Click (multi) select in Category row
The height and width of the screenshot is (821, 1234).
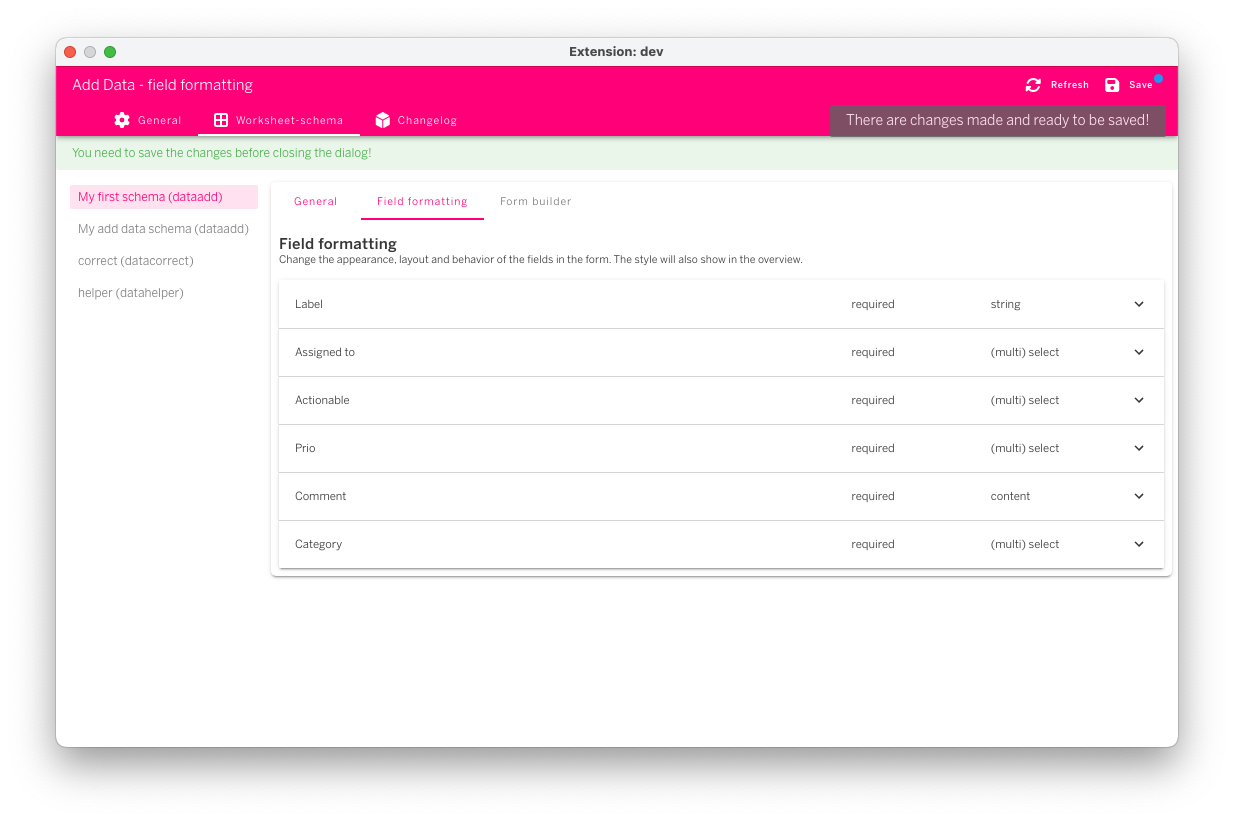pyautogui.click(x=1025, y=544)
